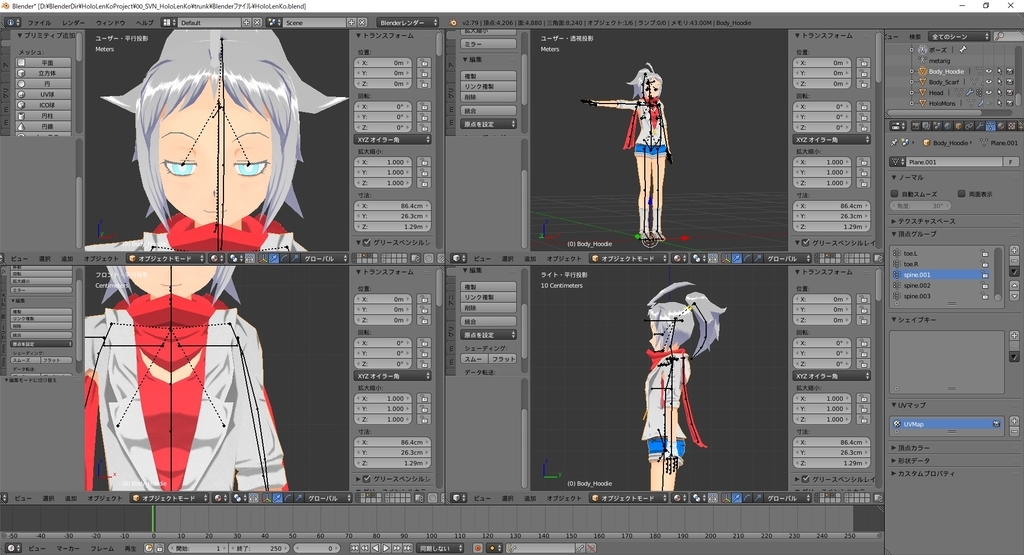Open the timeline フレーム menu
The height and width of the screenshot is (555, 1024).
coord(102,548)
